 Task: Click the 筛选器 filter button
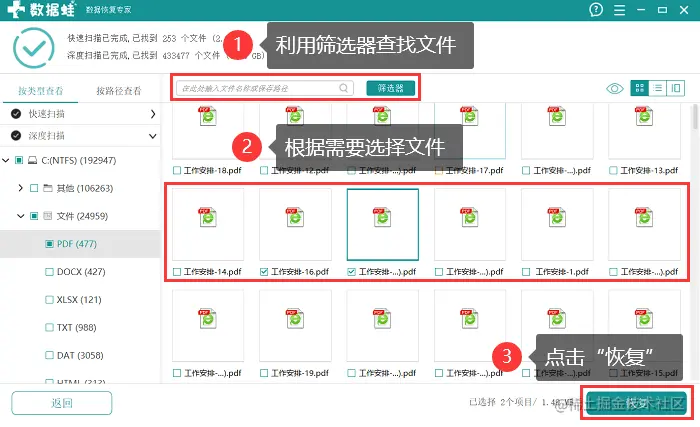point(391,88)
